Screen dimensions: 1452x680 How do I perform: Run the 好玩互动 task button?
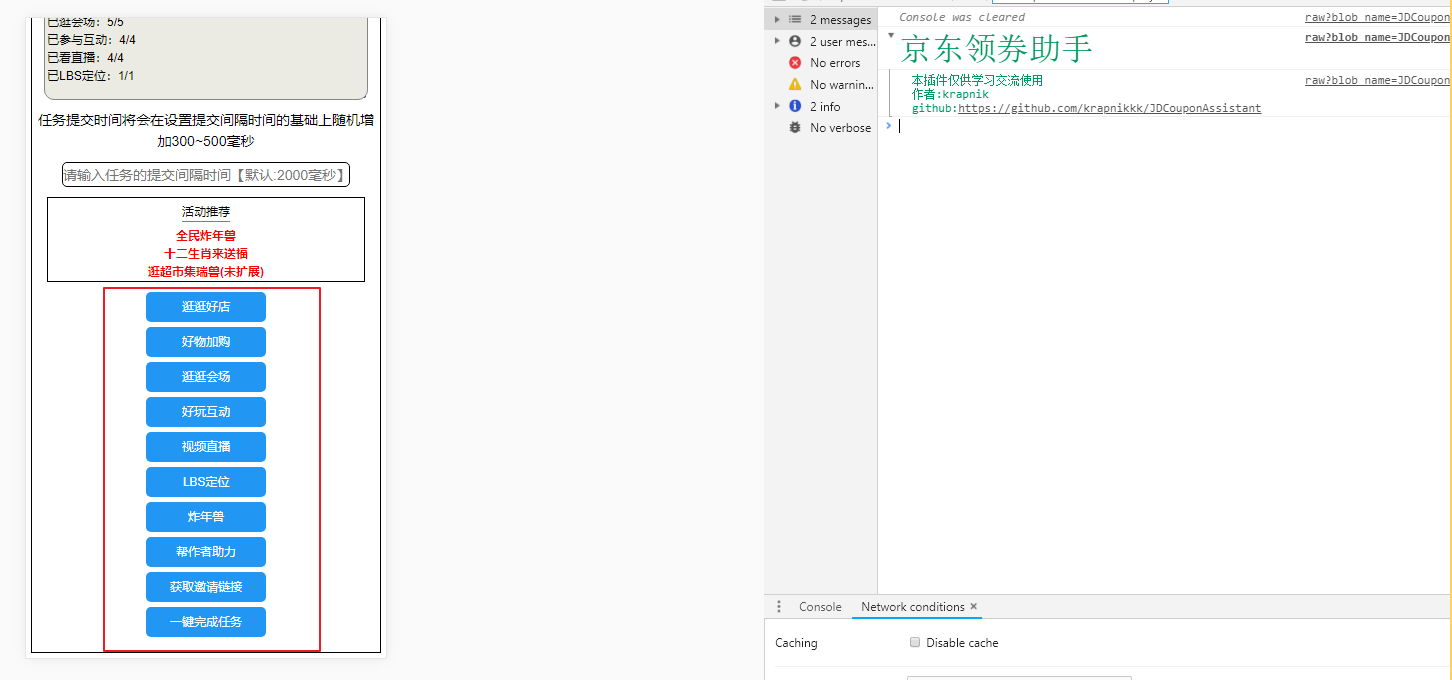pos(206,412)
